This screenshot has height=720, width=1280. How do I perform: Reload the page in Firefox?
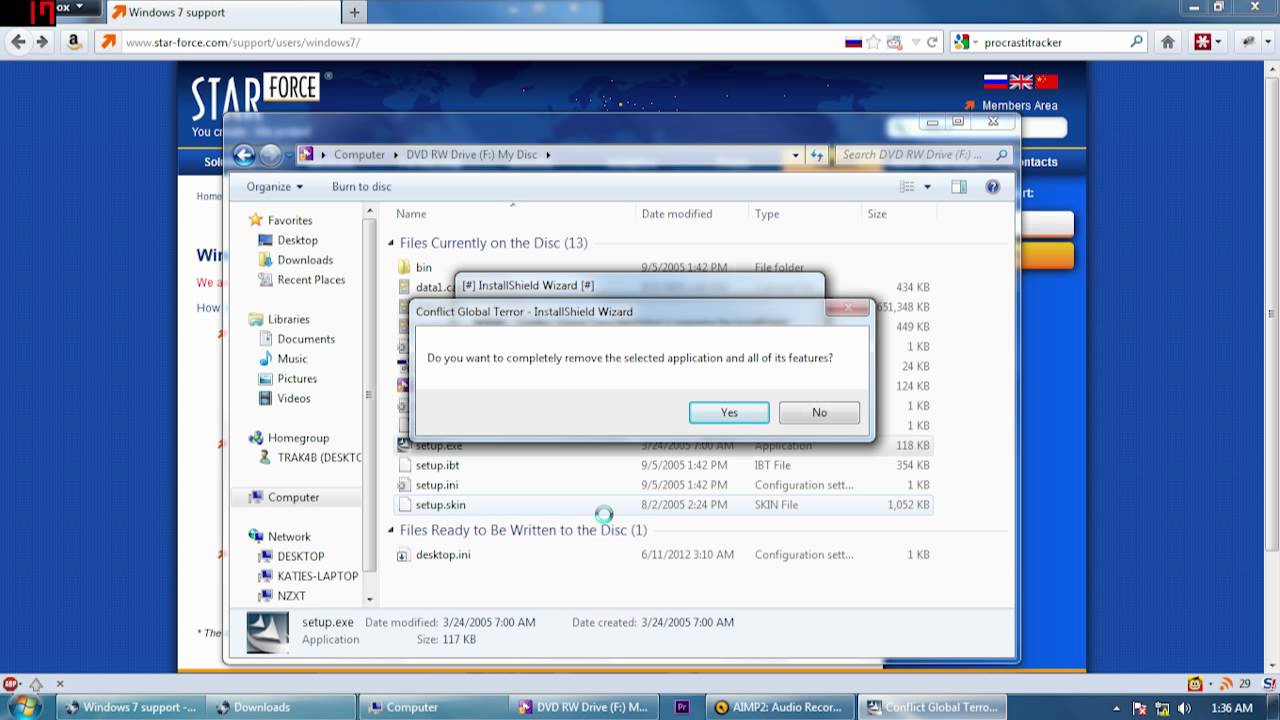pyautogui.click(x=932, y=42)
